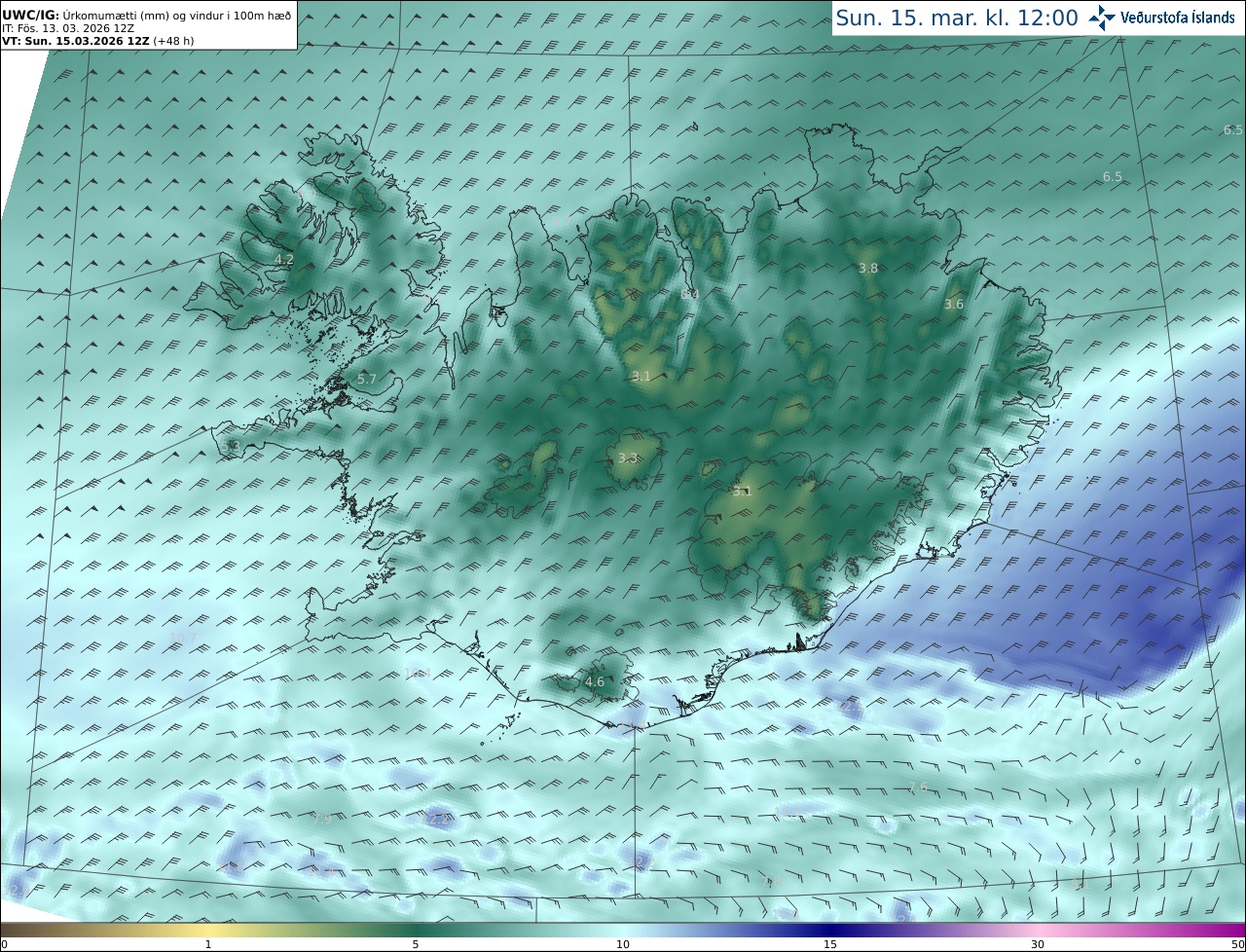Click the 10.7 value over the ocean

click(x=183, y=638)
